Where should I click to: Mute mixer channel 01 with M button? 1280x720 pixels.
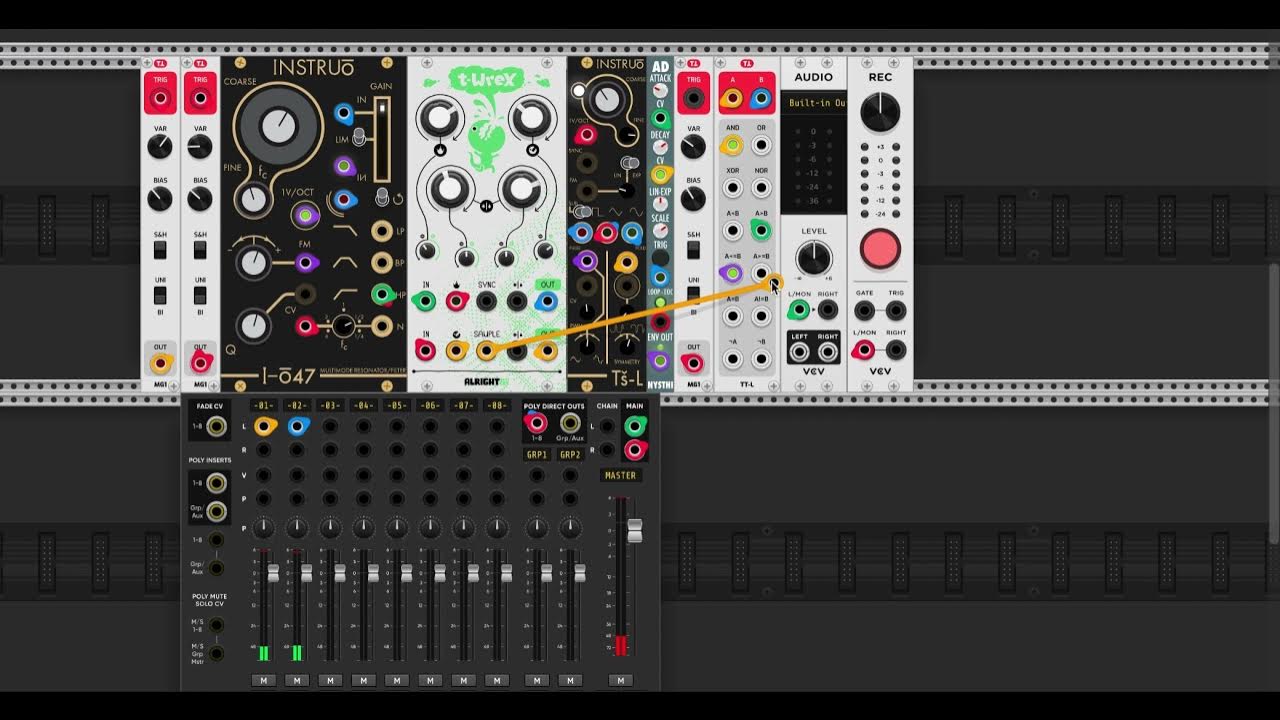tap(263, 680)
